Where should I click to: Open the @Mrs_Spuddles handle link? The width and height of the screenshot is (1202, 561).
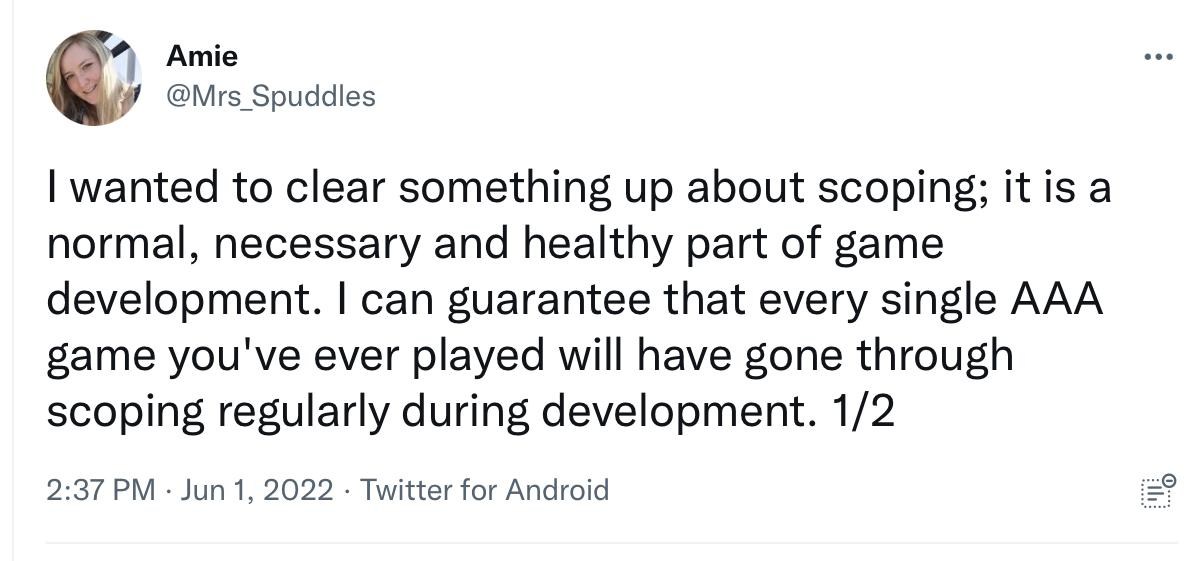point(270,96)
